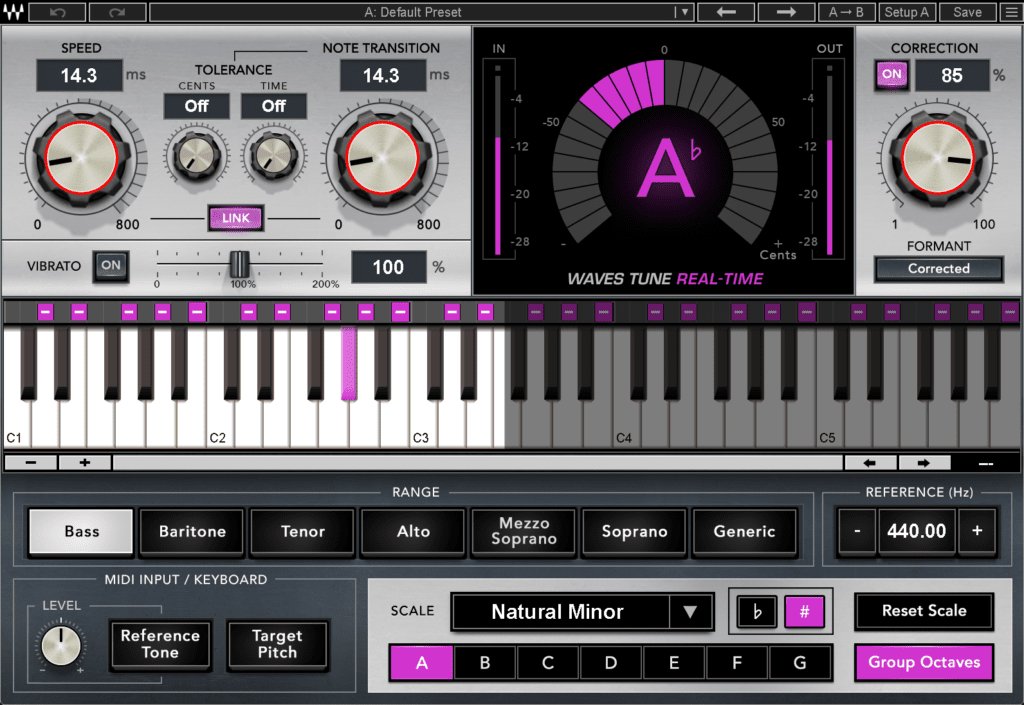Click the Waves logo icon

click(x=14, y=12)
